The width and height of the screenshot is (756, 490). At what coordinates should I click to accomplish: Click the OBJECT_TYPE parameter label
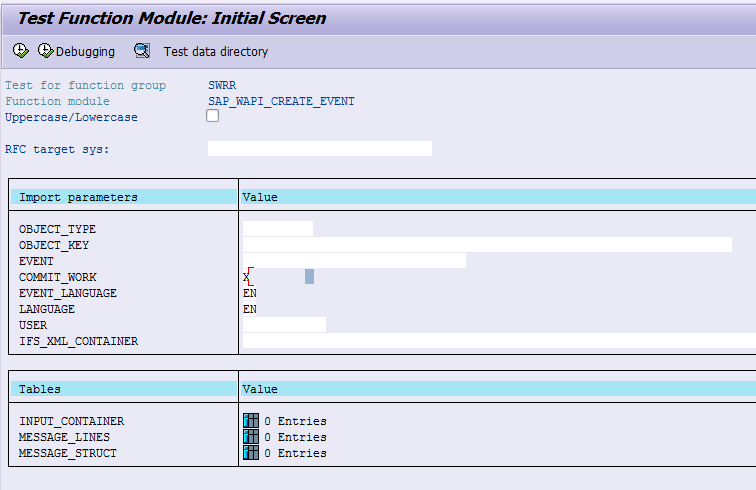tap(57, 229)
